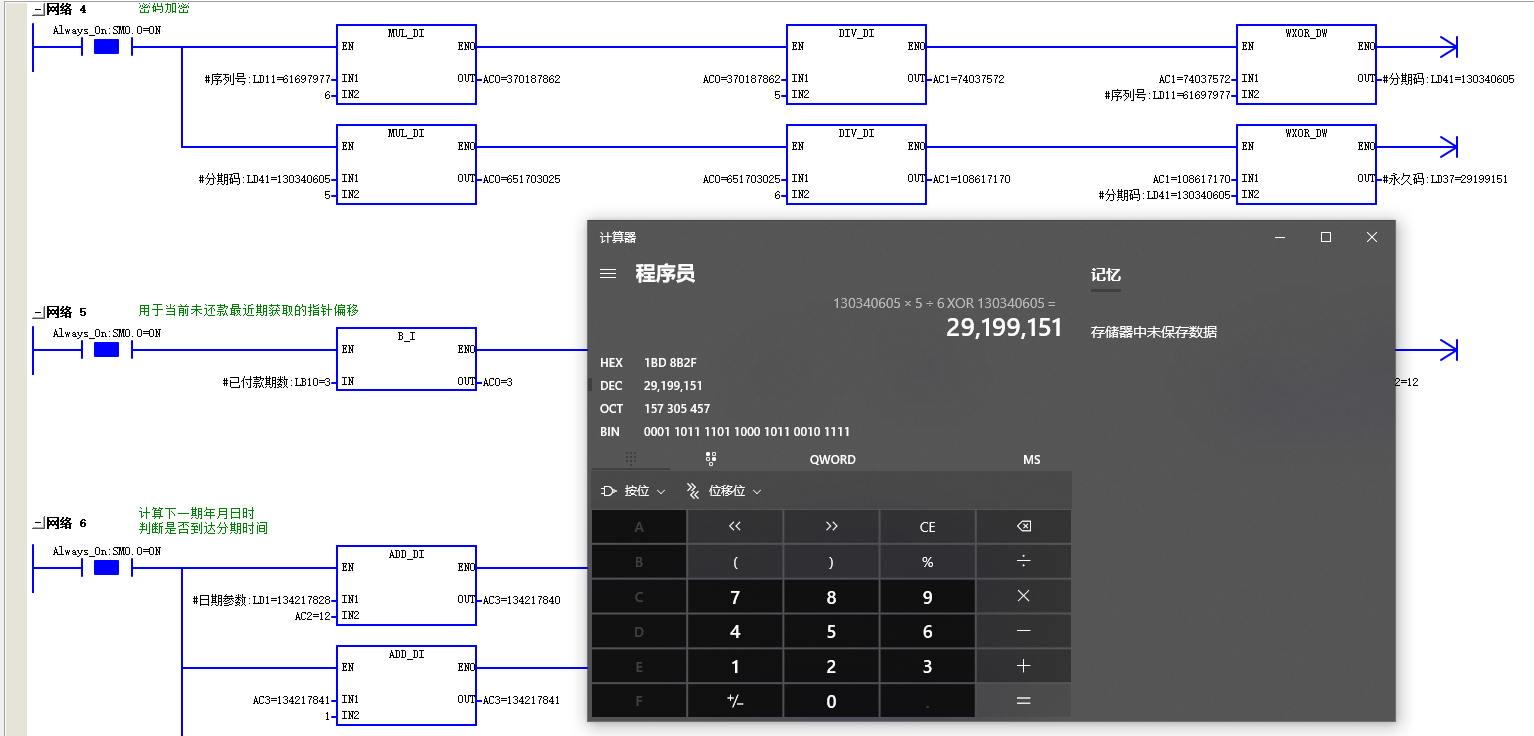
Task: Click the 密码加密 network comment
Action: tap(163, 8)
